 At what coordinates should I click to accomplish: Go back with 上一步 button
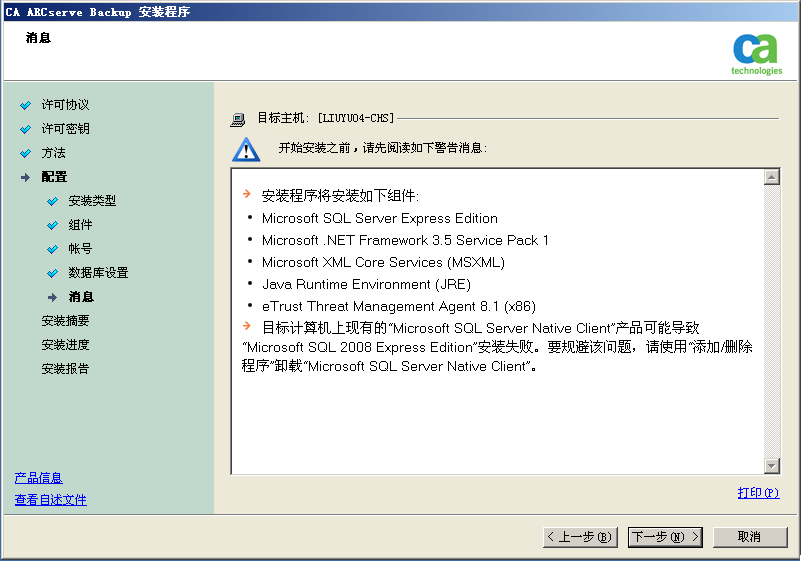(580, 537)
